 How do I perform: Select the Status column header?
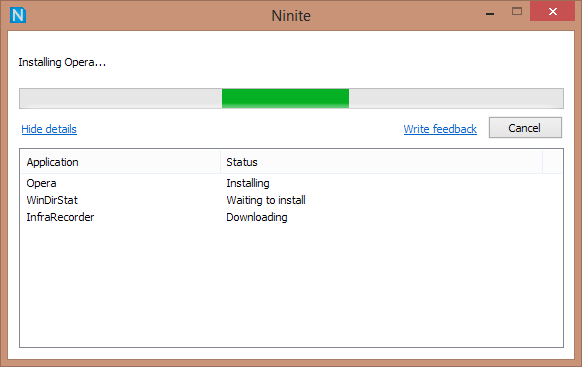click(x=382, y=162)
